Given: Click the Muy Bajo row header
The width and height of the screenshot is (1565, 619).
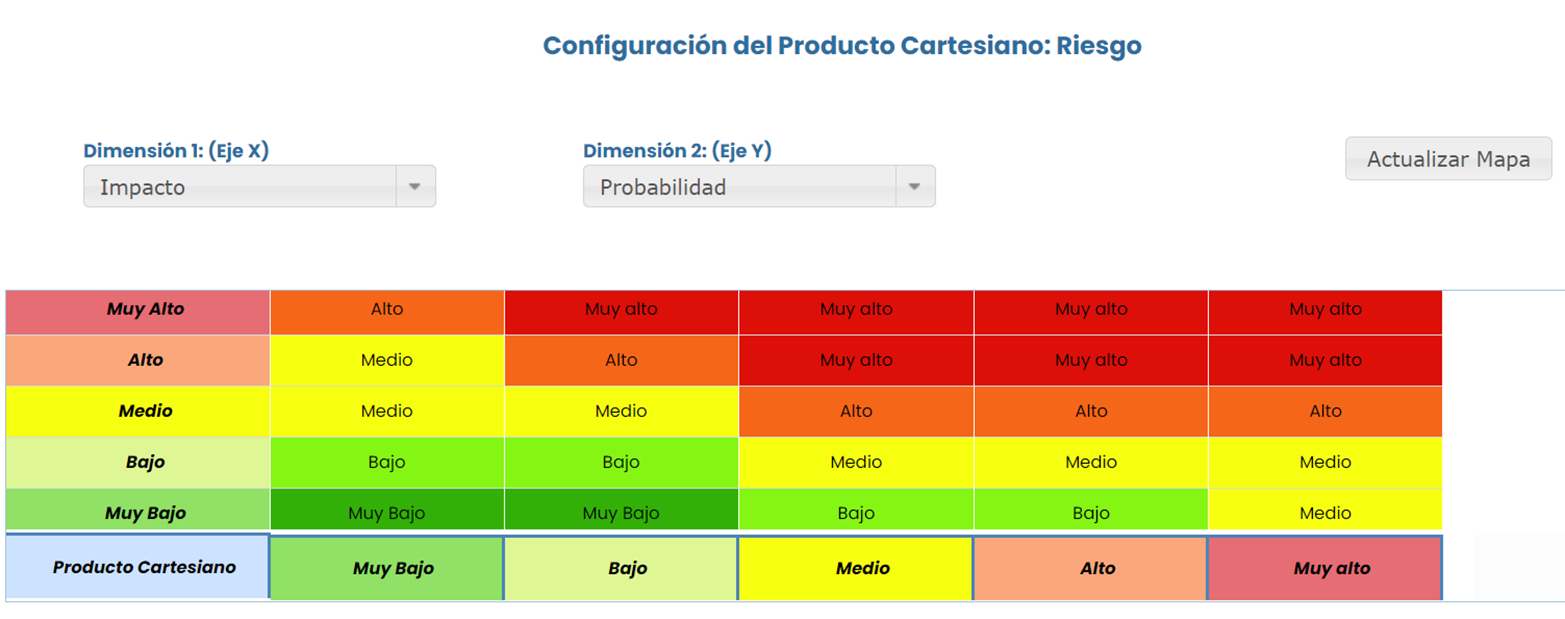Looking at the screenshot, I should click(138, 513).
